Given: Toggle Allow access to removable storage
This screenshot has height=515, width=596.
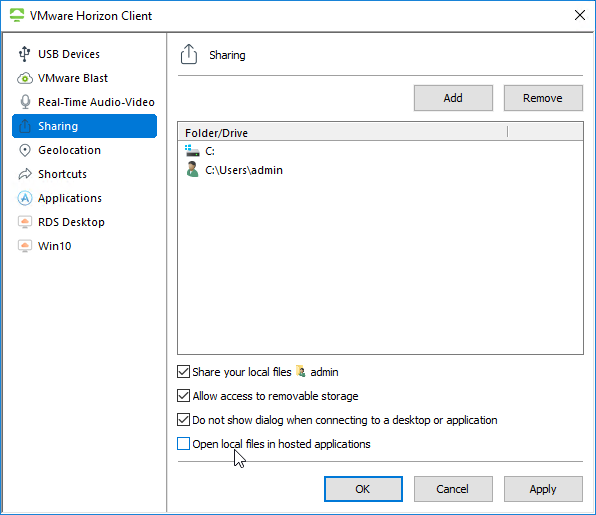Looking at the screenshot, I should point(184,396).
